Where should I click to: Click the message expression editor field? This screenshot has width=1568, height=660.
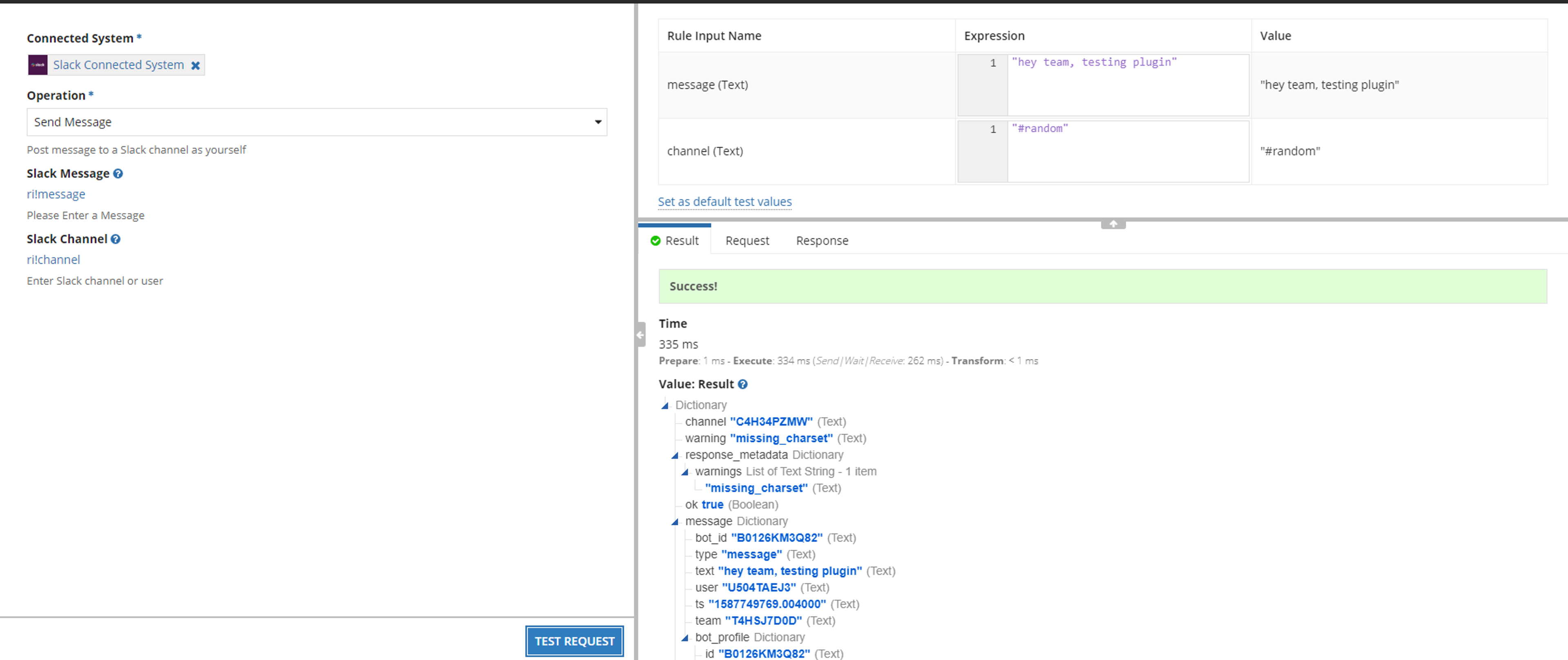pyautogui.click(x=1127, y=85)
